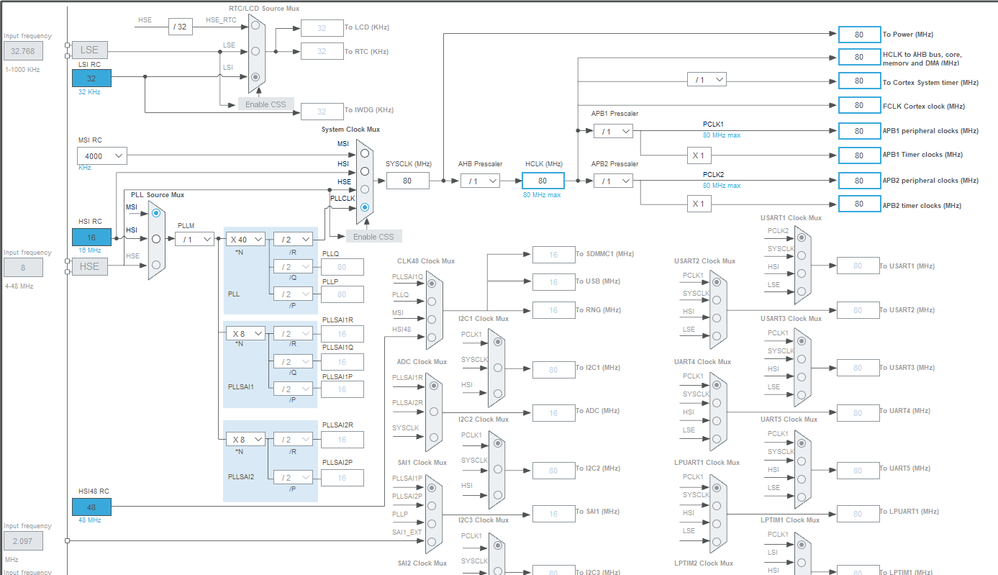Screen dimensions: 998x575
Task: Pick PLLSAI1Q in CLK48 Clock Mux
Action: [432, 283]
